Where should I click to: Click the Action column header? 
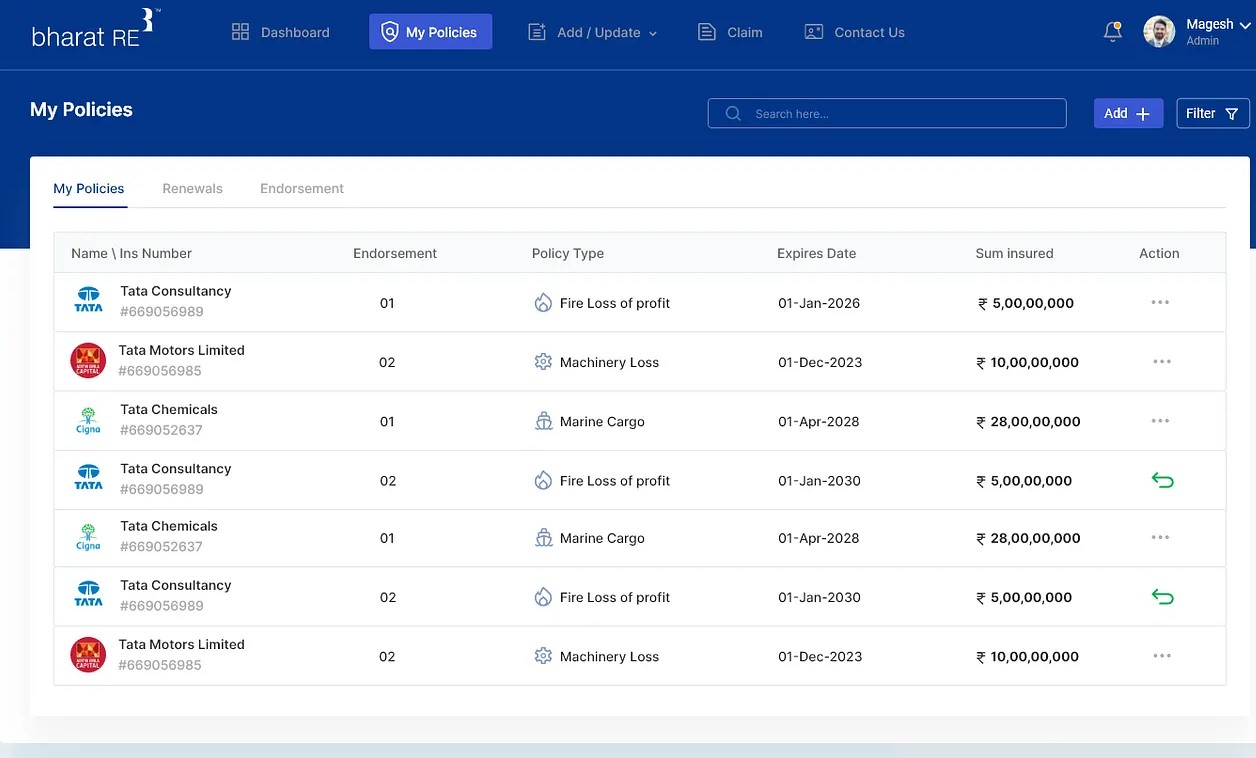(x=1159, y=253)
